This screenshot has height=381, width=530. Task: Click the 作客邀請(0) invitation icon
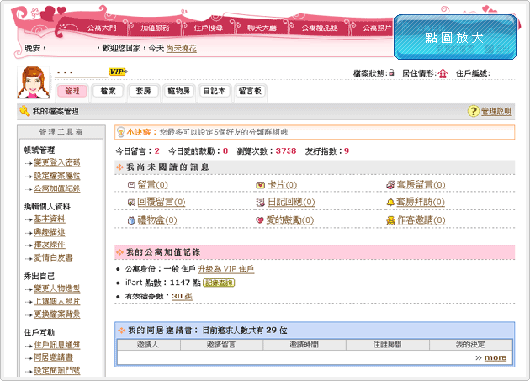point(390,220)
